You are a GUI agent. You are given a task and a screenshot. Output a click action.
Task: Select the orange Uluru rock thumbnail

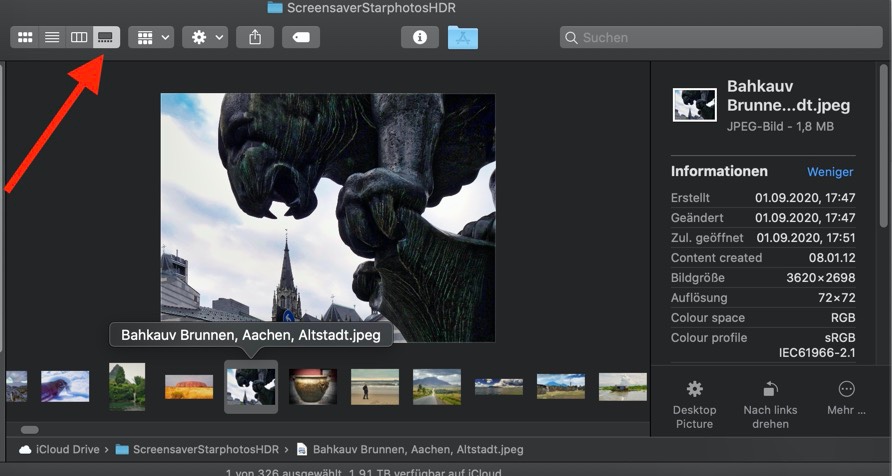[x=189, y=387]
